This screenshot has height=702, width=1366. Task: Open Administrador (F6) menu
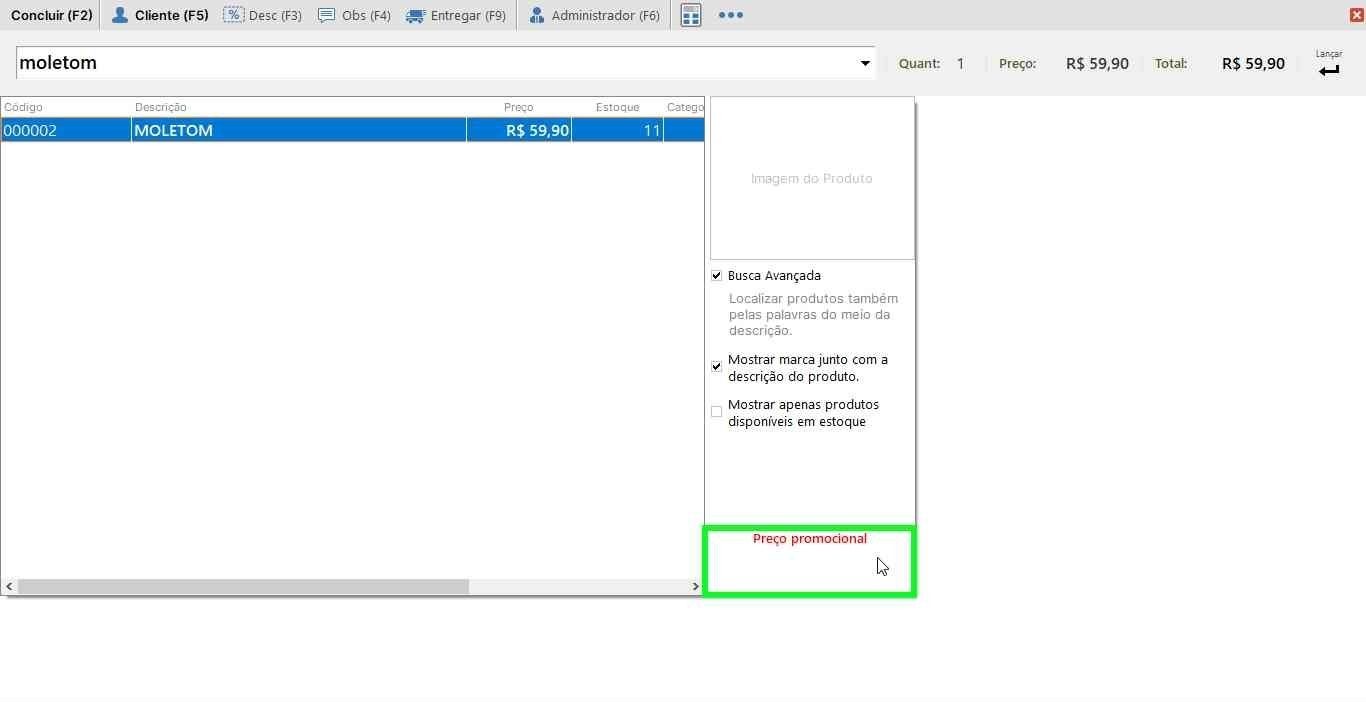pos(594,15)
